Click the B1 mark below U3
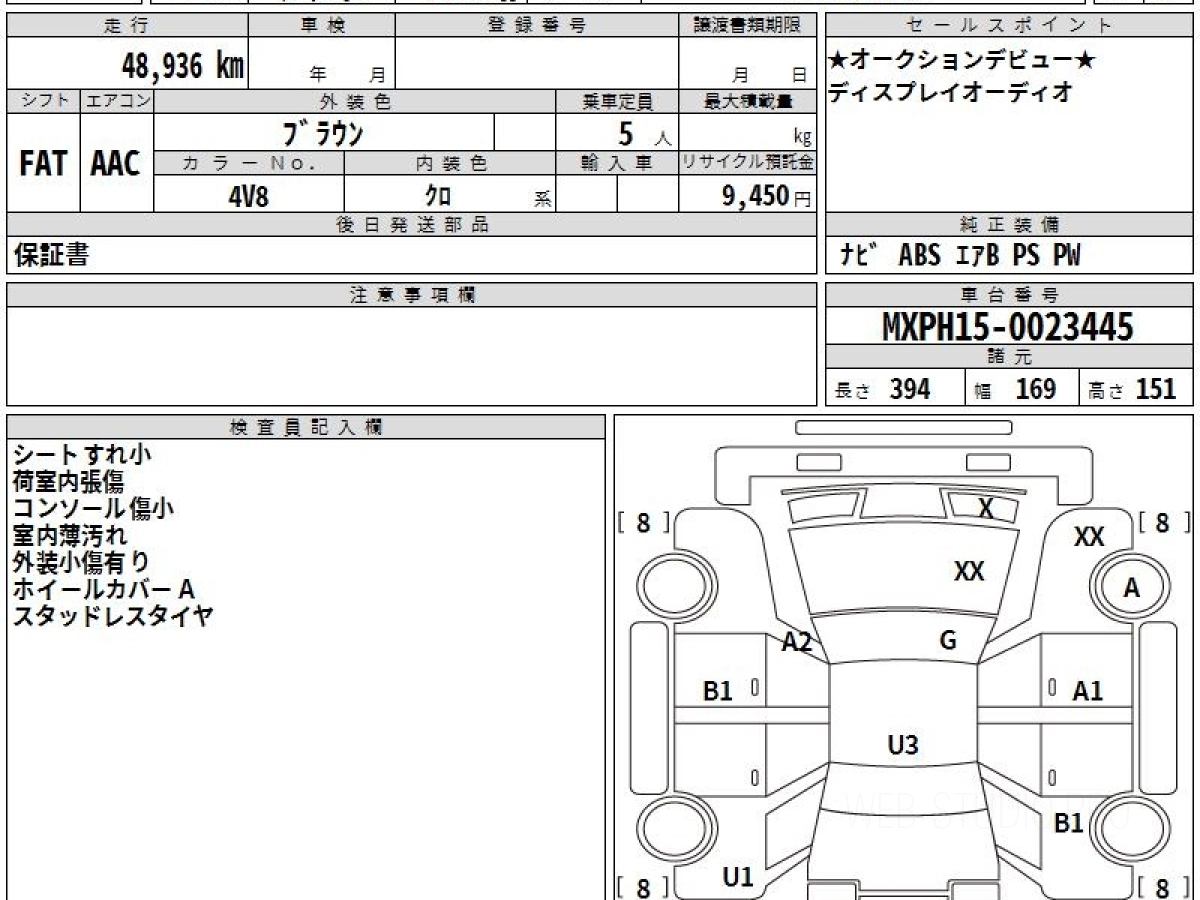 [1070, 824]
